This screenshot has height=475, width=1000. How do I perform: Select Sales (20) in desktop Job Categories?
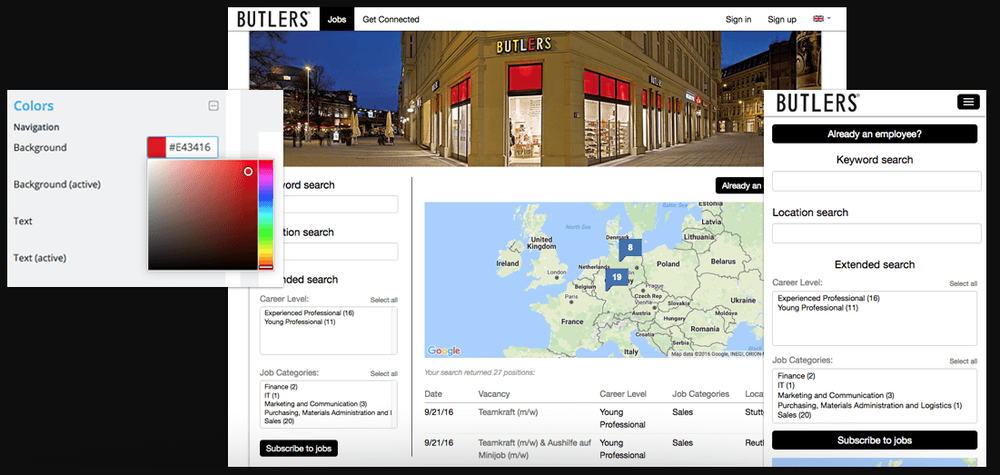[279, 421]
